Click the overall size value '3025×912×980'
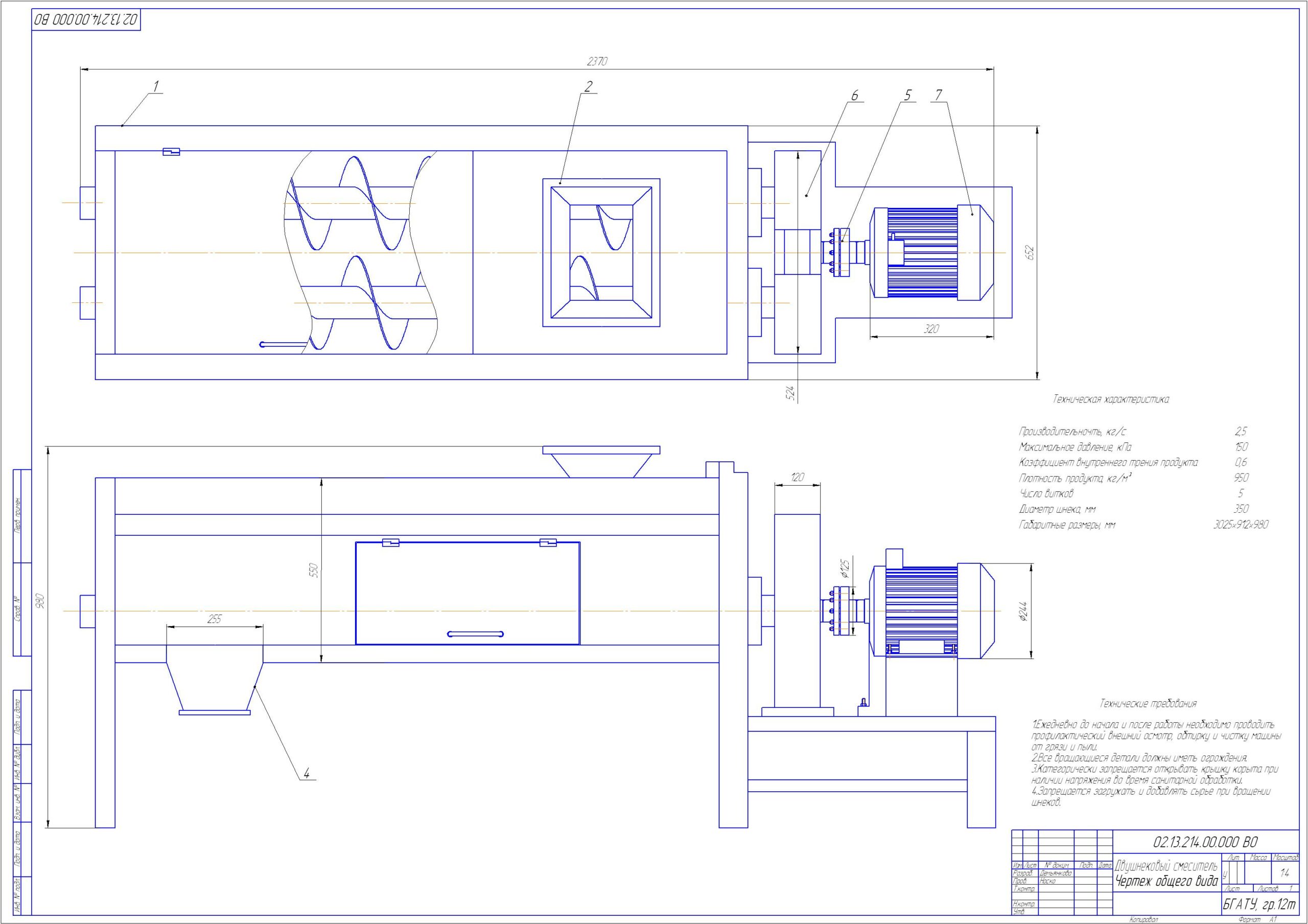Image resolution: width=1308 pixels, height=924 pixels. tap(1241, 525)
